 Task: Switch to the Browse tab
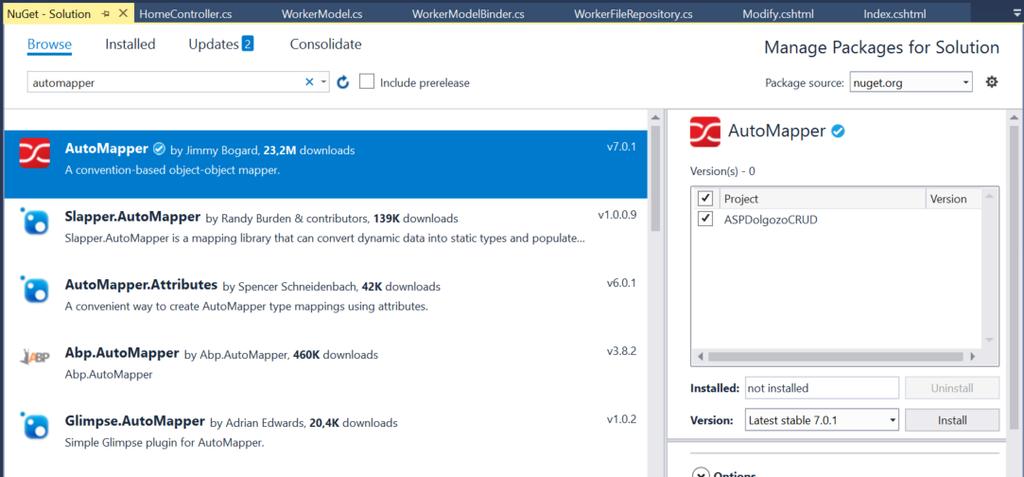(x=50, y=44)
